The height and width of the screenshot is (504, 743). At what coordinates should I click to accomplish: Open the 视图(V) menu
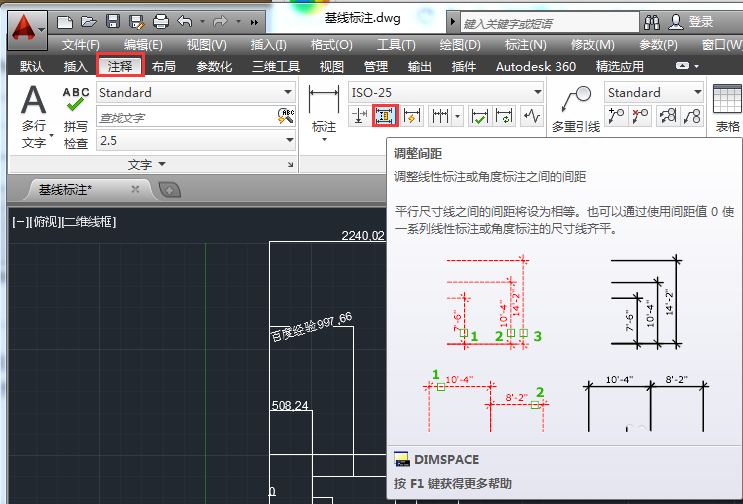(206, 45)
